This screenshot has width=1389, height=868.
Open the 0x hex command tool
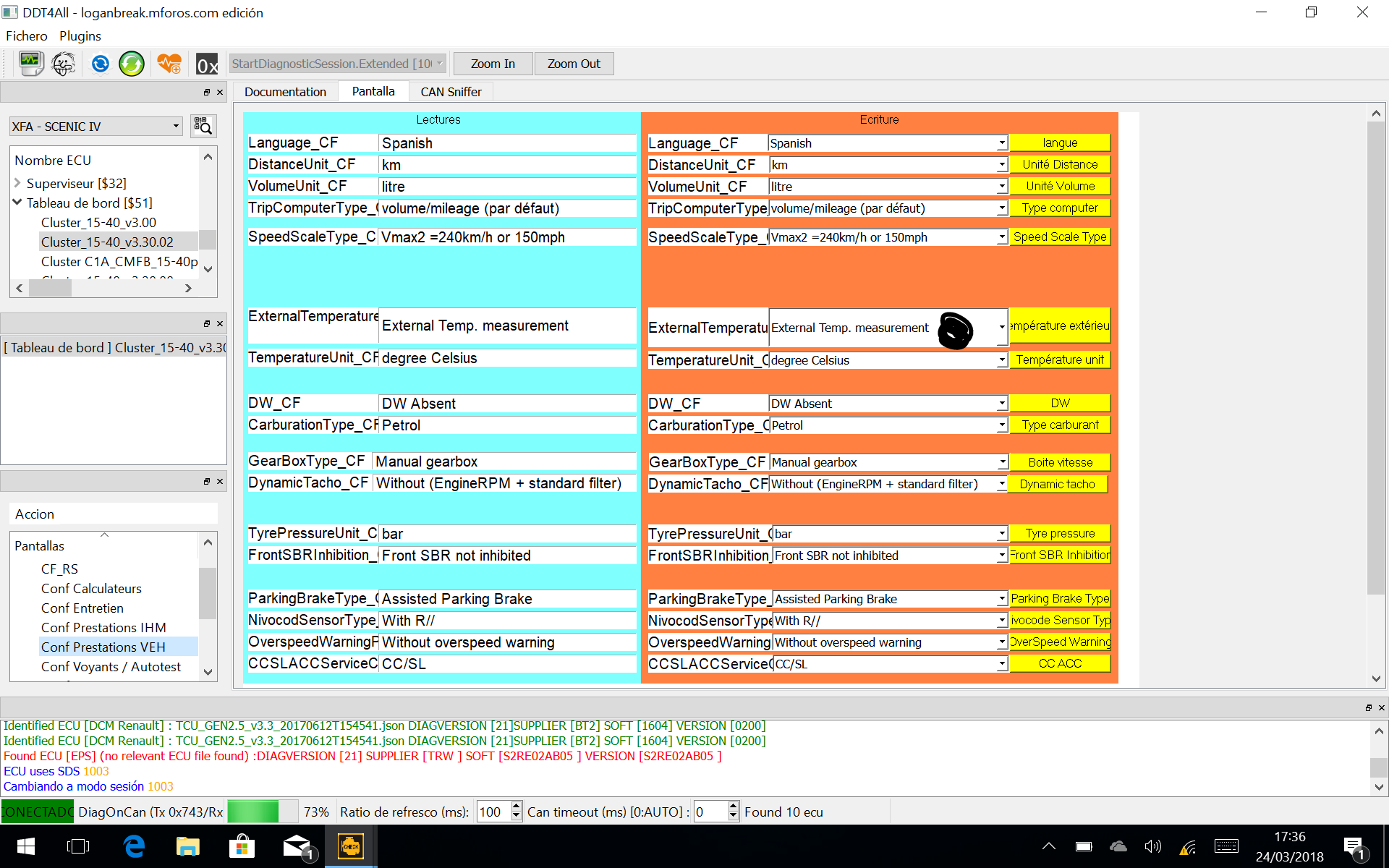pos(207,64)
